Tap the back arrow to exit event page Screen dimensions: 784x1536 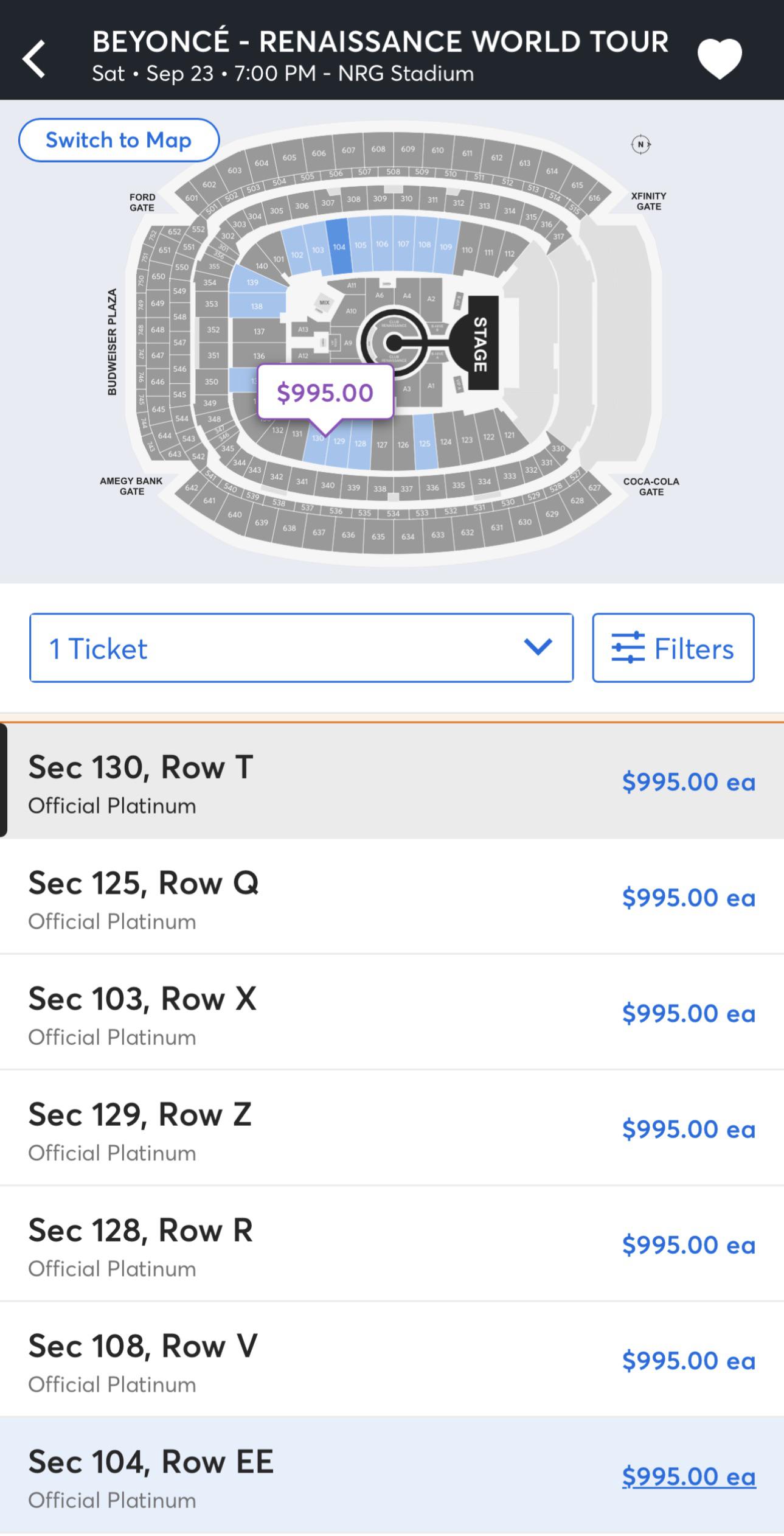point(35,58)
